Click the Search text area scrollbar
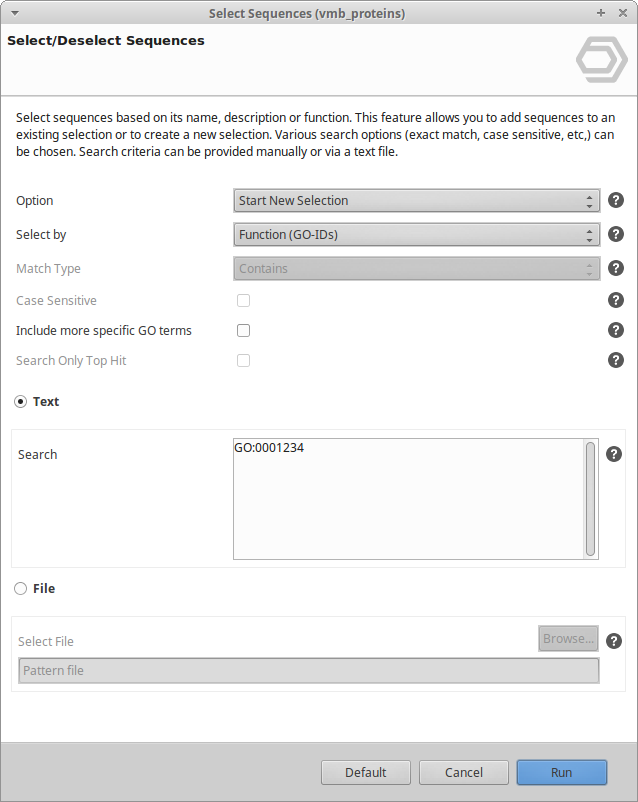The height and width of the screenshot is (802, 638). tap(591, 498)
